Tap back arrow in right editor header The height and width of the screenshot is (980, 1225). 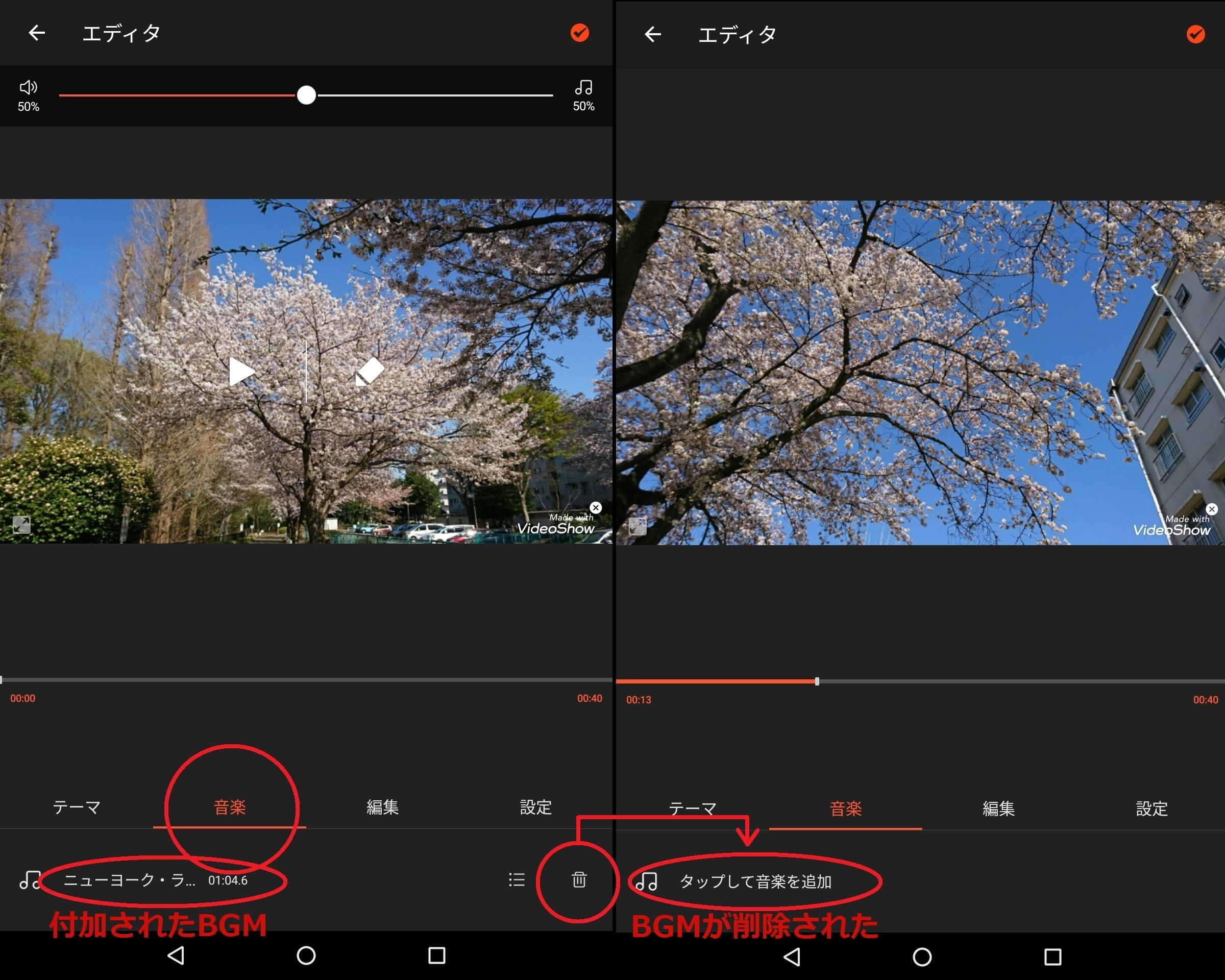tap(653, 35)
